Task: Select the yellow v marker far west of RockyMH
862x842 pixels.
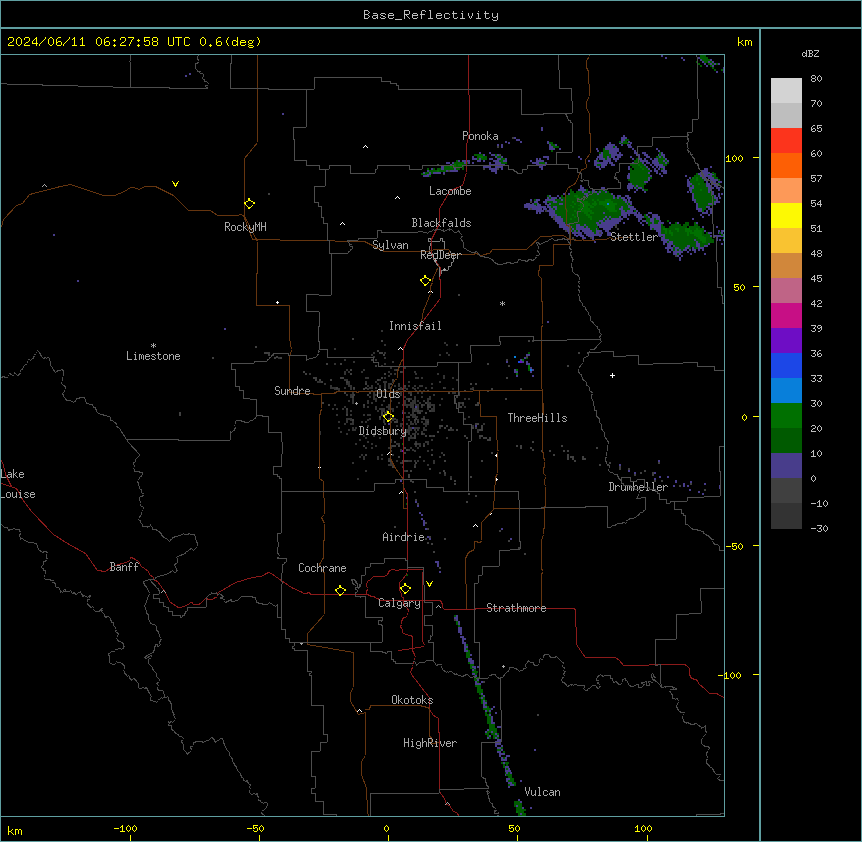Action: tap(175, 184)
